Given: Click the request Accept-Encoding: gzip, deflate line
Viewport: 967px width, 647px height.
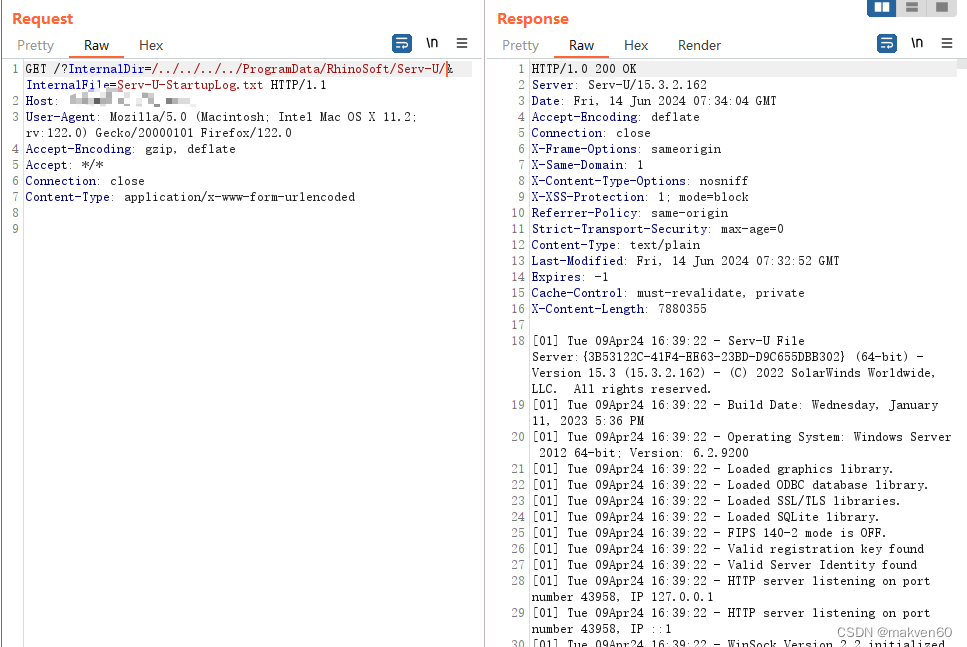Looking at the screenshot, I should click(130, 149).
